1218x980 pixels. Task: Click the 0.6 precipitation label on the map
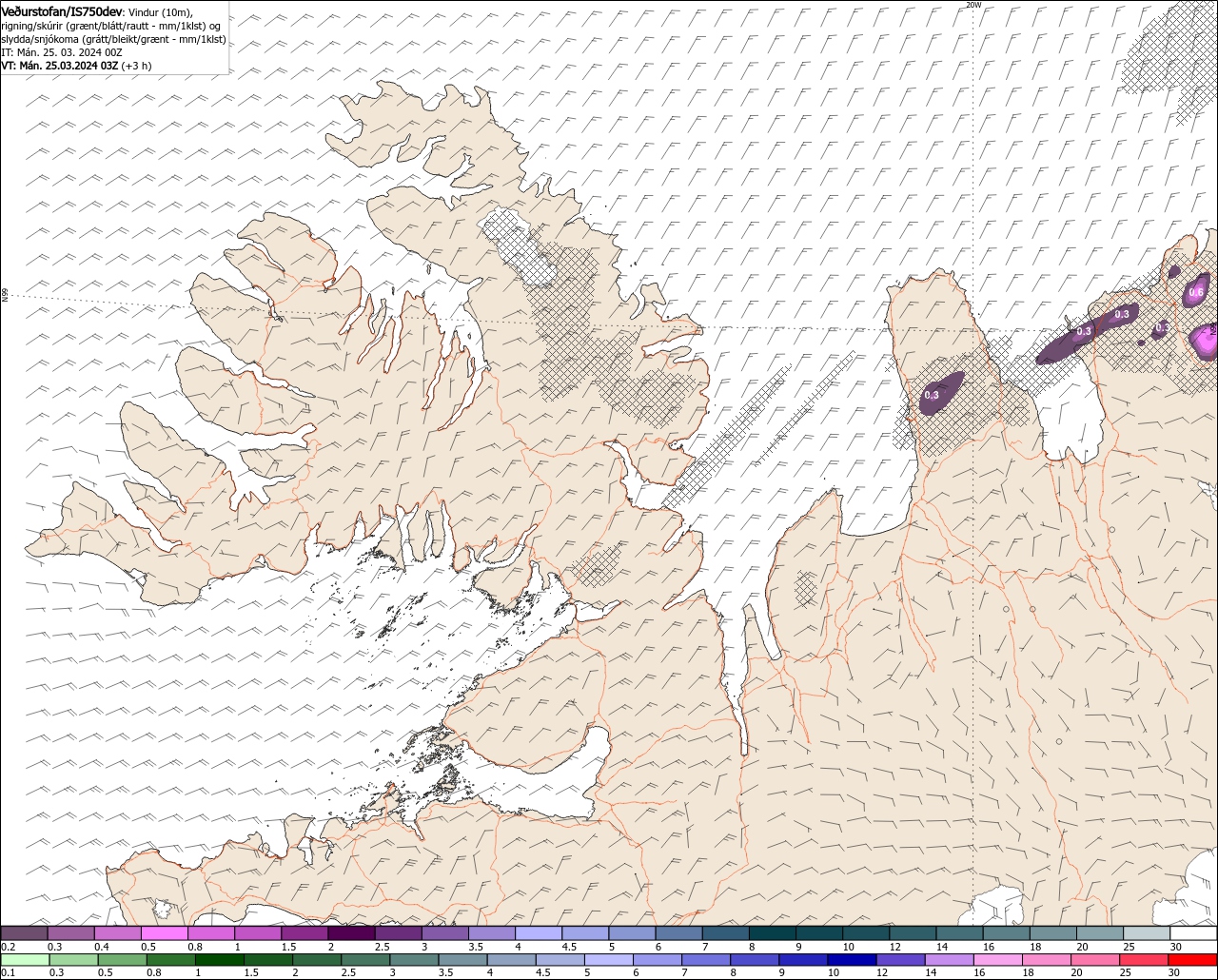(x=1196, y=292)
